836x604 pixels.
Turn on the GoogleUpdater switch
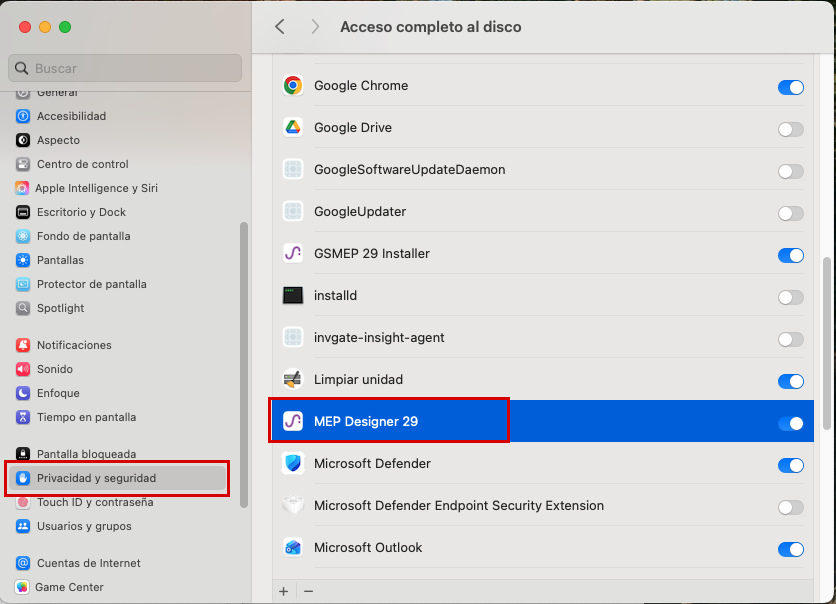790,213
